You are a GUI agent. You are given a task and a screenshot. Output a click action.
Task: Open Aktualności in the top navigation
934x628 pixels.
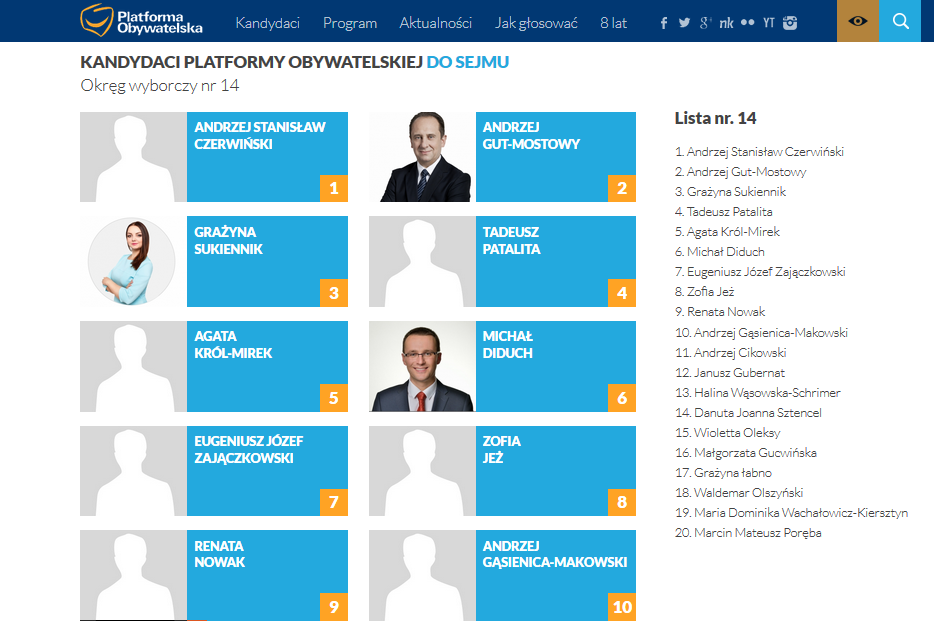435,23
